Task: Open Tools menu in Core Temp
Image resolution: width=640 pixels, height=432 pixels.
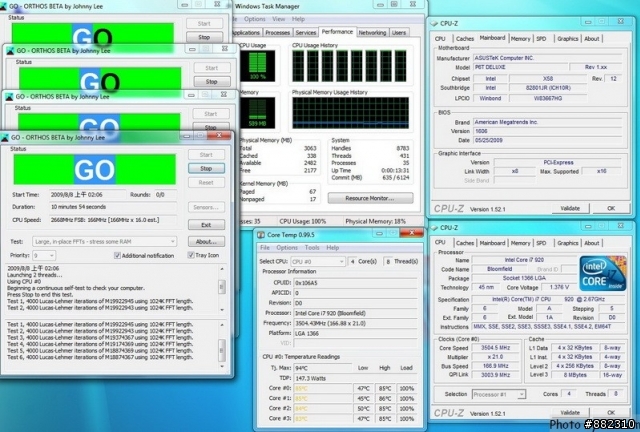Action: 312,248
